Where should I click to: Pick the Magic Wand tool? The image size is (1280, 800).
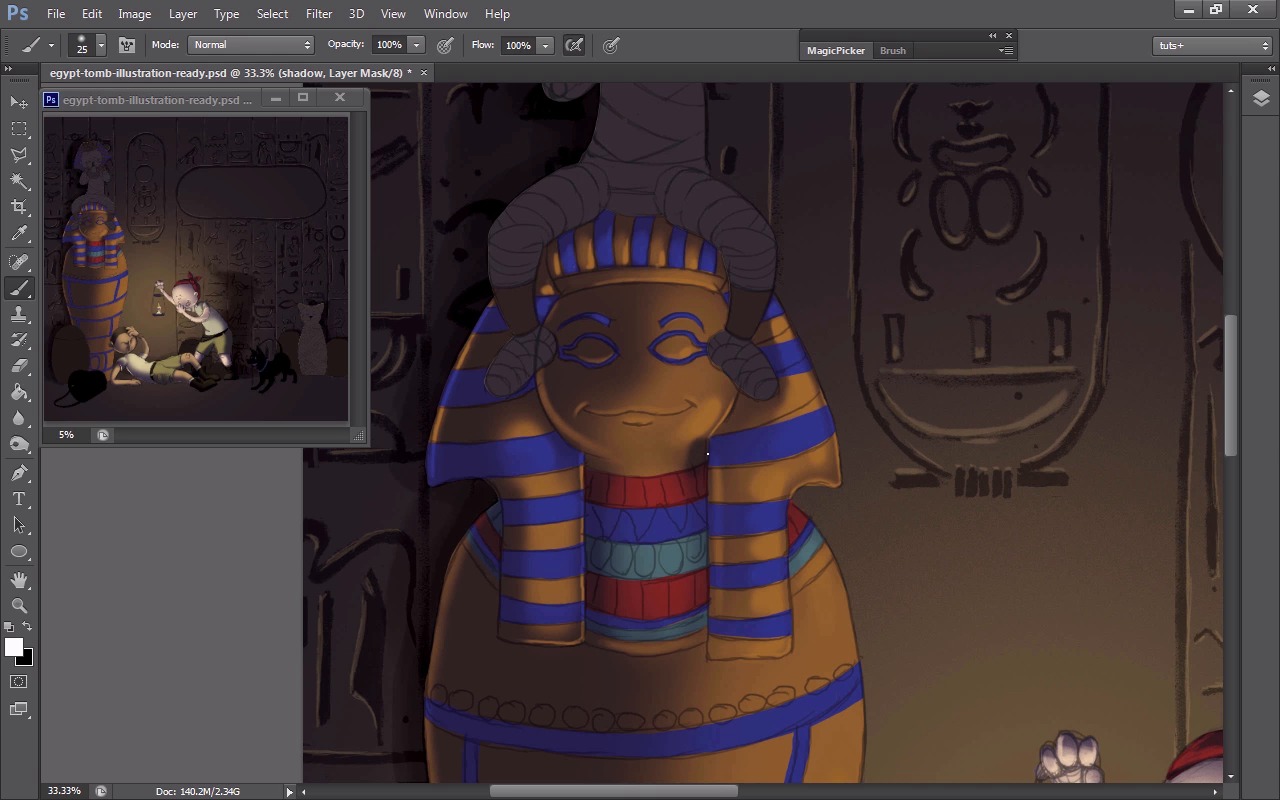pos(19,181)
